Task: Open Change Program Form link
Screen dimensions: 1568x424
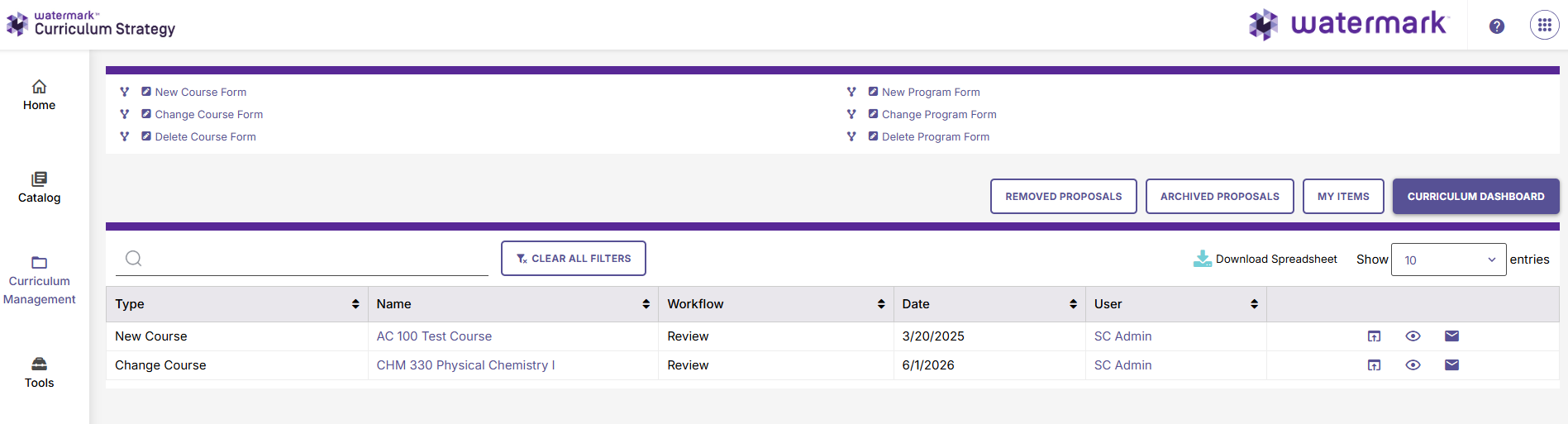Action: pos(939,114)
